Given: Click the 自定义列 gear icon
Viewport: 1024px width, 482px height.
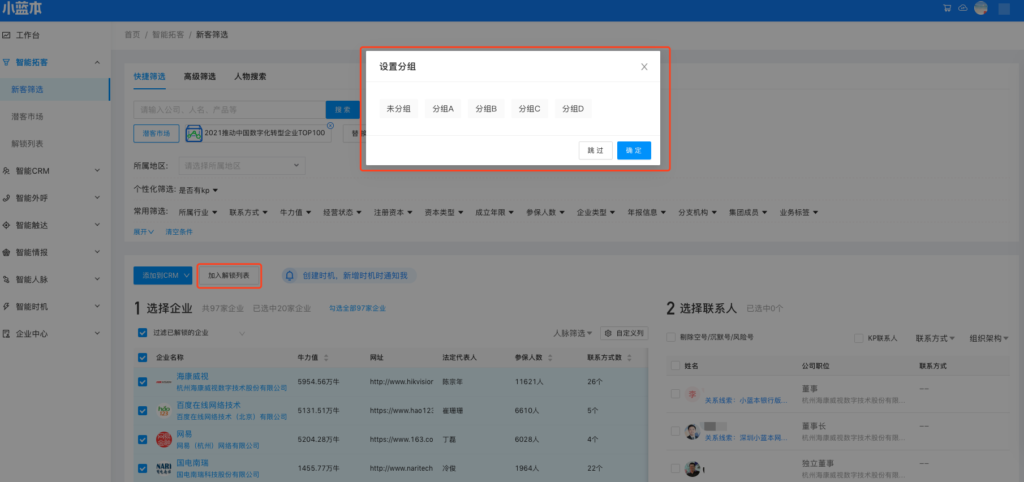Looking at the screenshot, I should (606, 332).
